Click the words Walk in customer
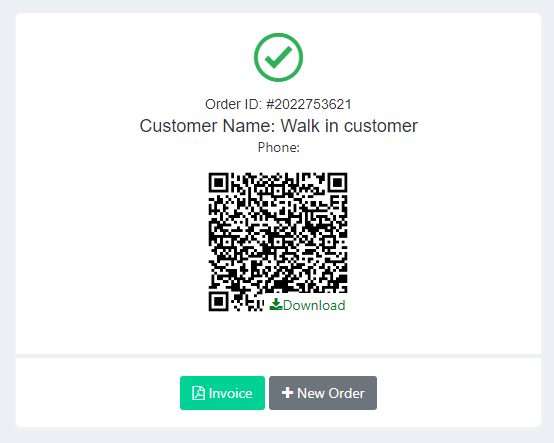Image resolution: width=554 pixels, height=443 pixels. (x=349, y=126)
